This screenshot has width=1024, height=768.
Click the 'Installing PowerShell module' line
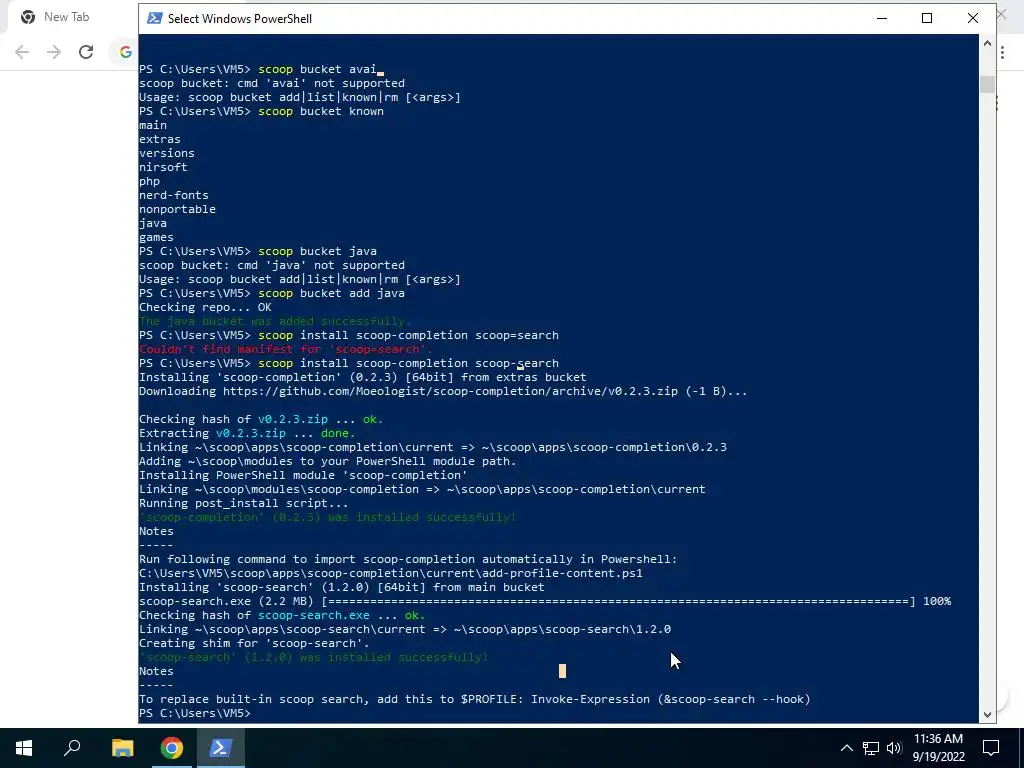coord(303,475)
